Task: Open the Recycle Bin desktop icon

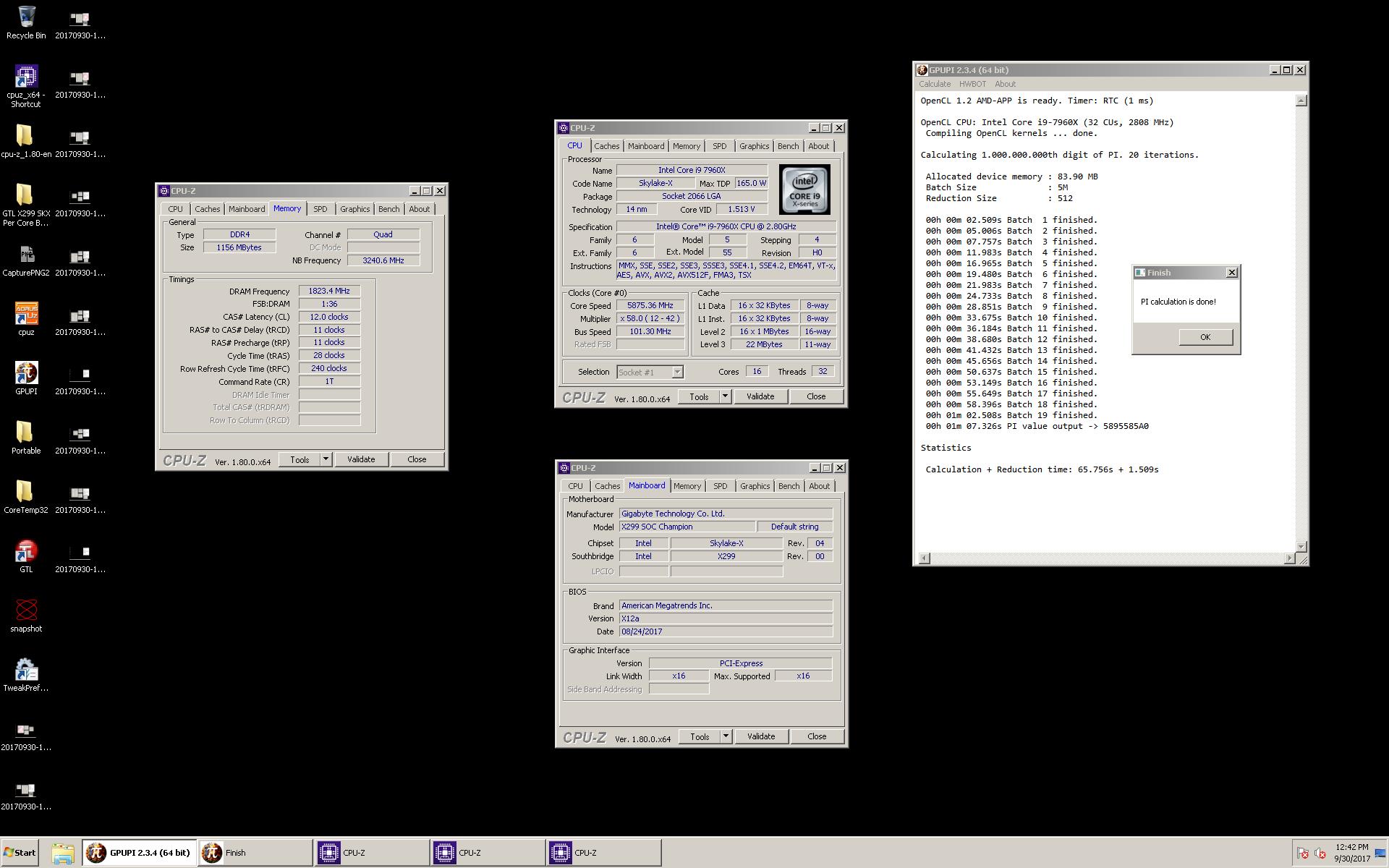Action: tap(26, 22)
